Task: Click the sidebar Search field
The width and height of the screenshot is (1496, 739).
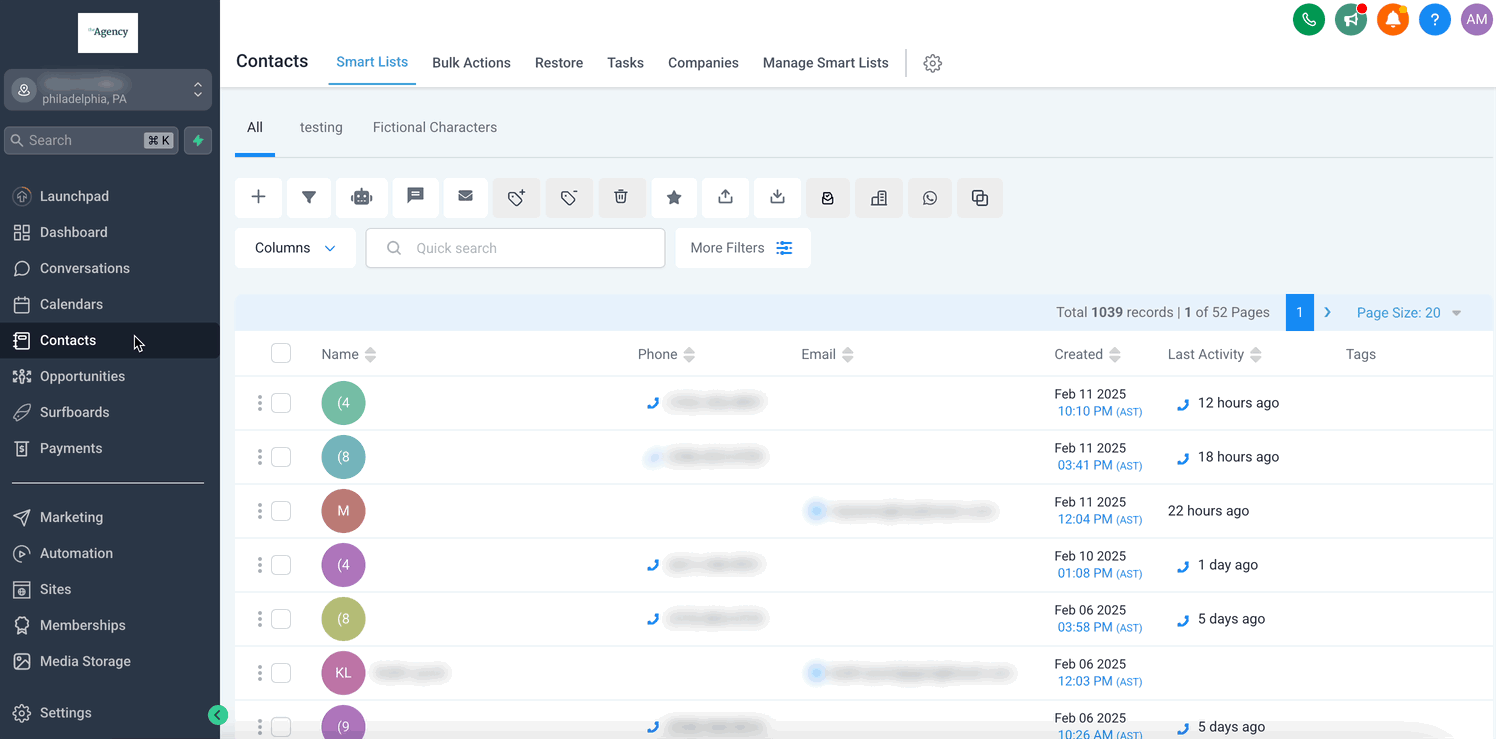Action: [x=91, y=140]
